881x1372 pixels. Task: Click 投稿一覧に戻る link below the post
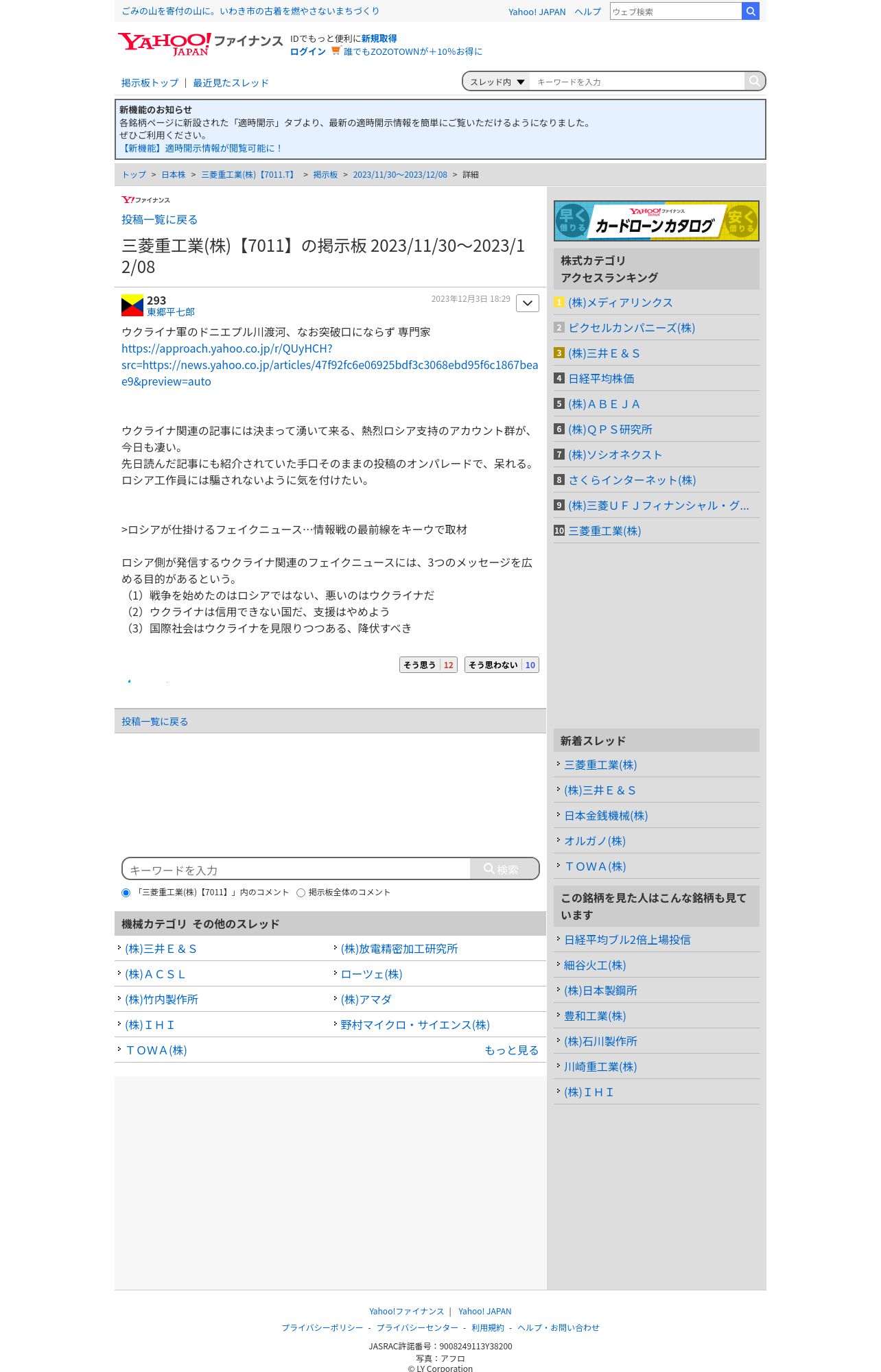154,722
